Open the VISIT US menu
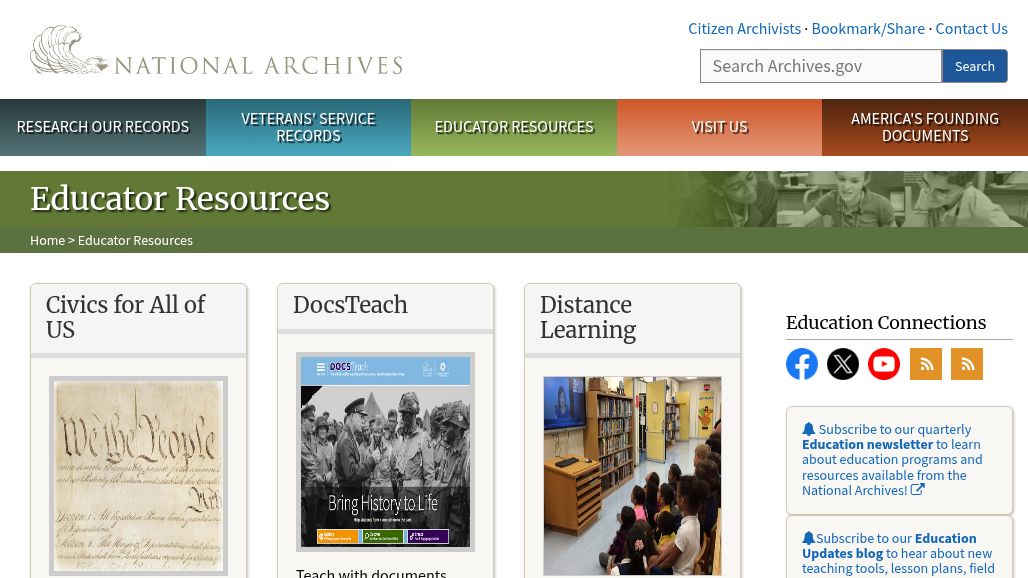Image resolution: width=1028 pixels, height=578 pixels. click(x=719, y=127)
